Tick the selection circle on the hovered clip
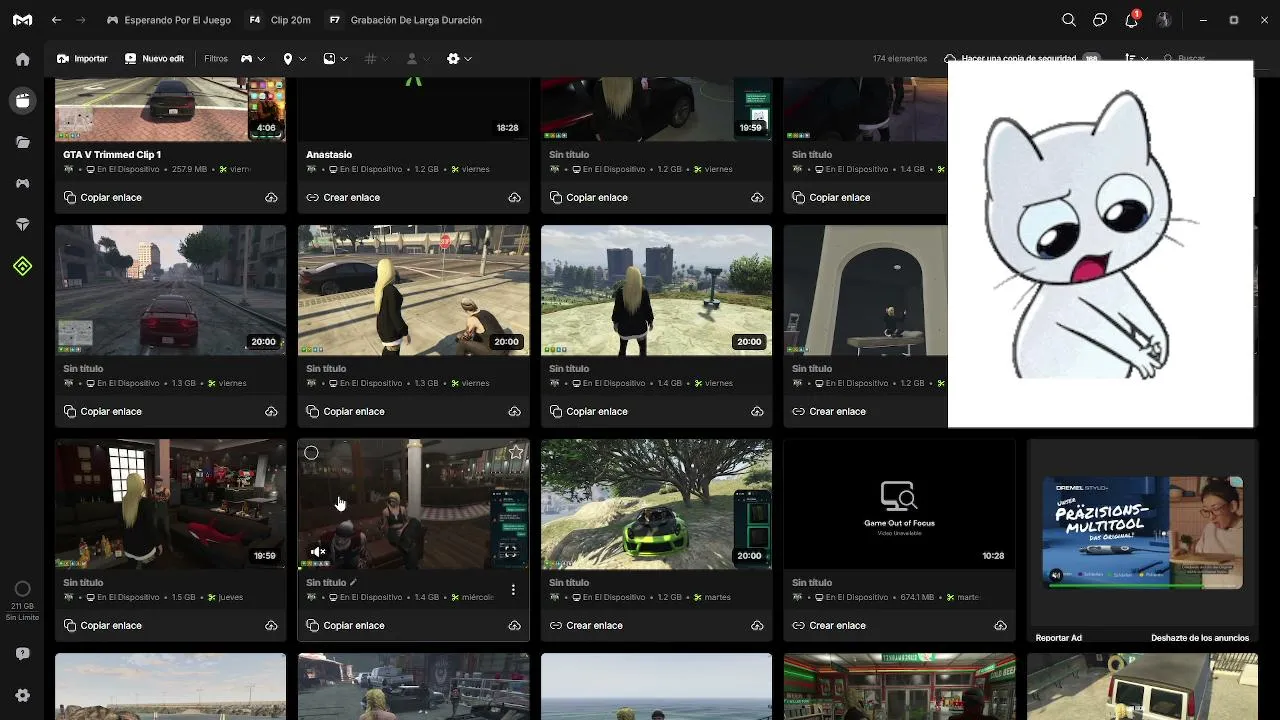Viewport: 1280px width, 720px height. [x=311, y=453]
